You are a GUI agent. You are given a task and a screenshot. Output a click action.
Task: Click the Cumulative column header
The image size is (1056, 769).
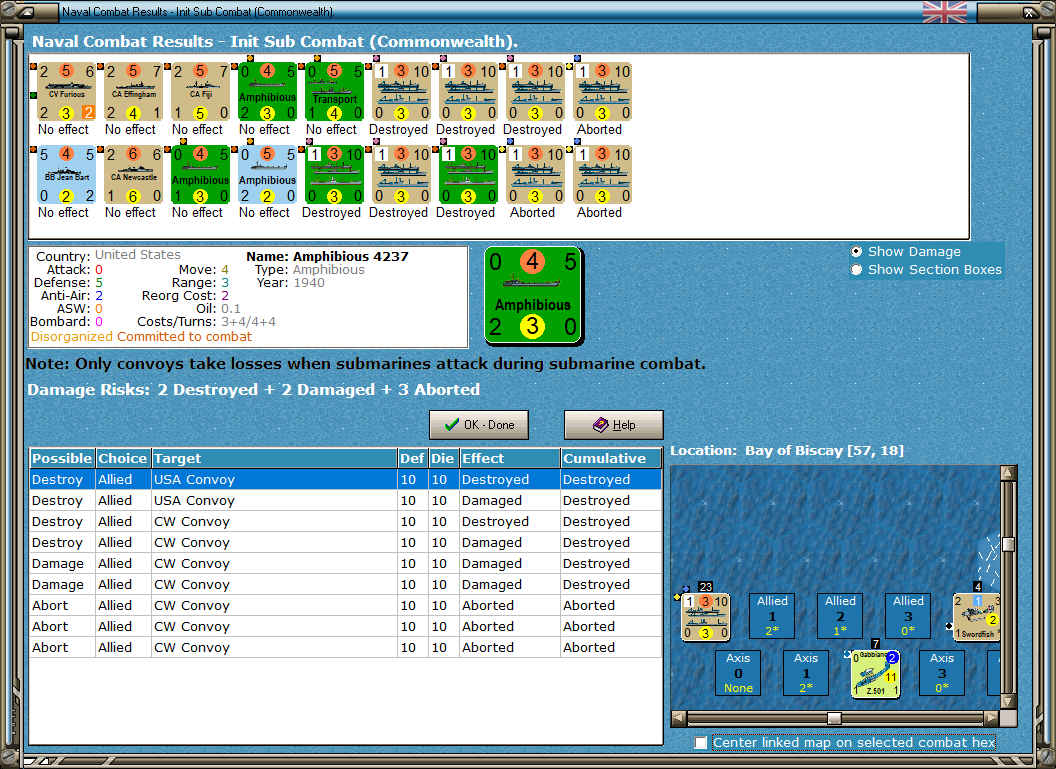[611, 458]
